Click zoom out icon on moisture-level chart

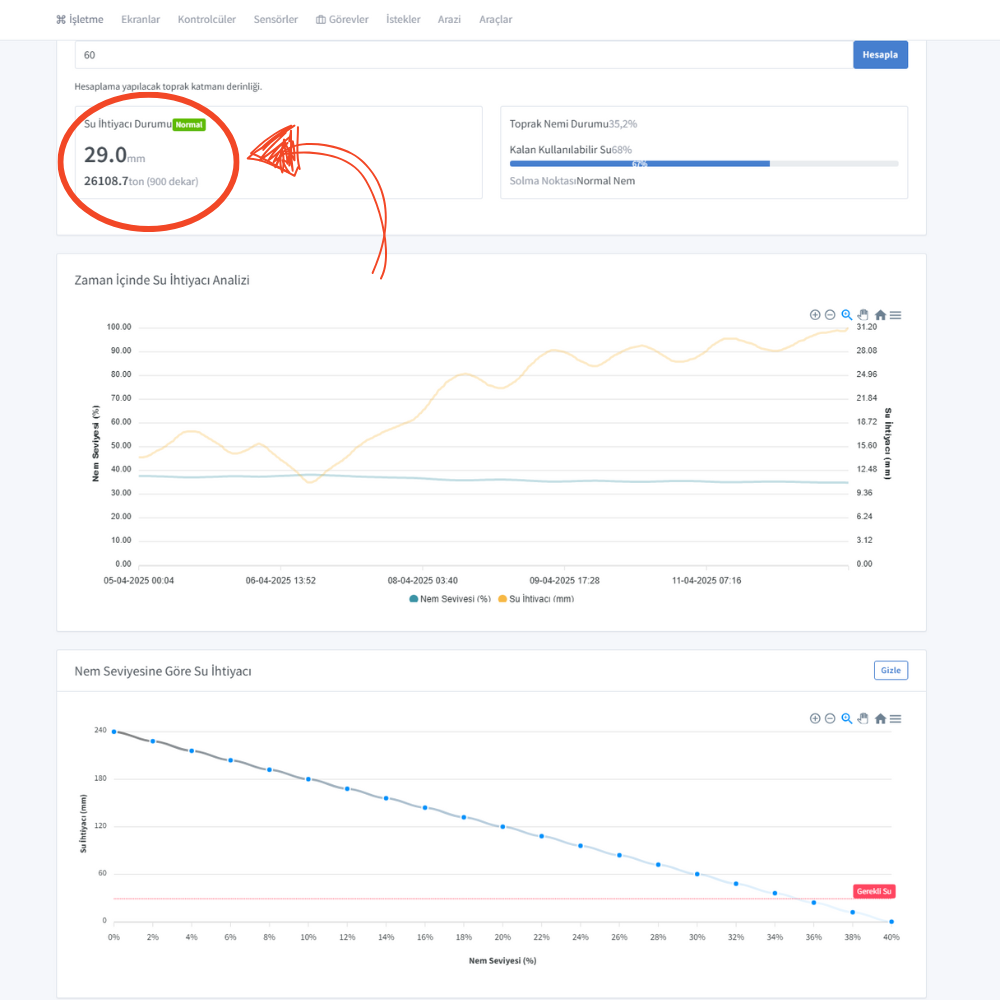point(830,718)
